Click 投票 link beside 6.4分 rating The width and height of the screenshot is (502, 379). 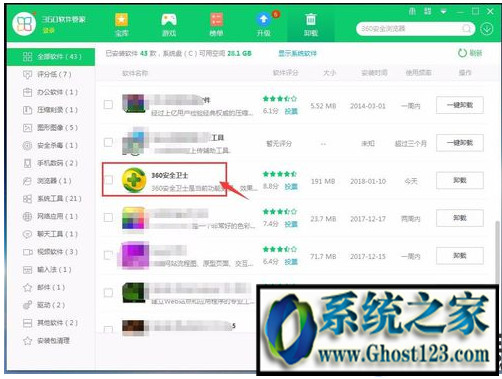pyautogui.click(x=291, y=262)
